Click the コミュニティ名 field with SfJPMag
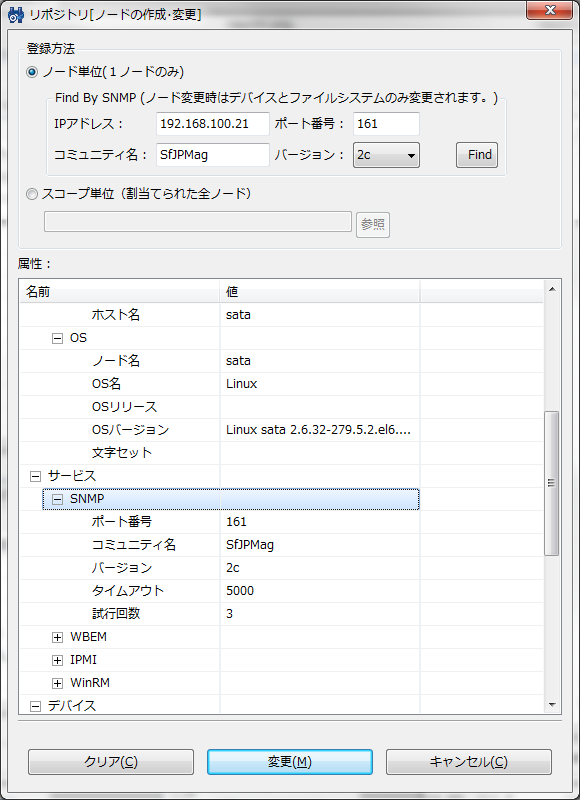The image size is (580, 800). tap(213, 155)
